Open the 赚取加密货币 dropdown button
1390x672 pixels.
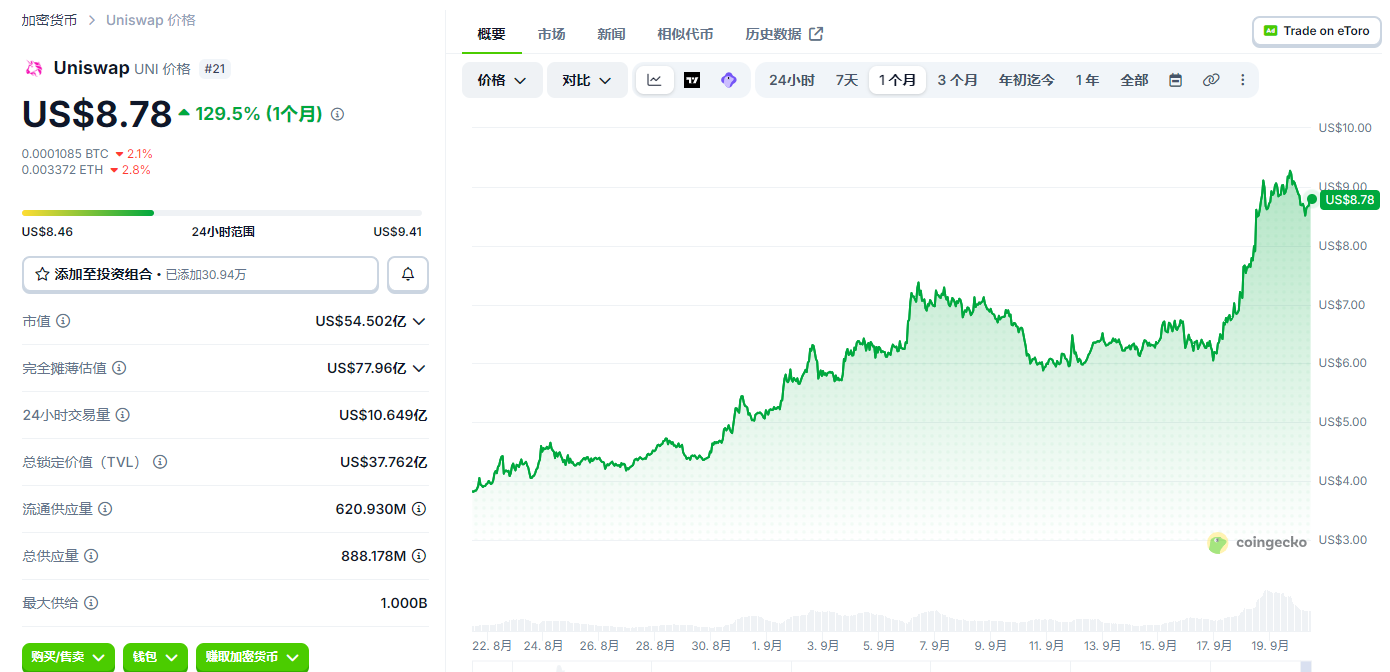[252, 657]
